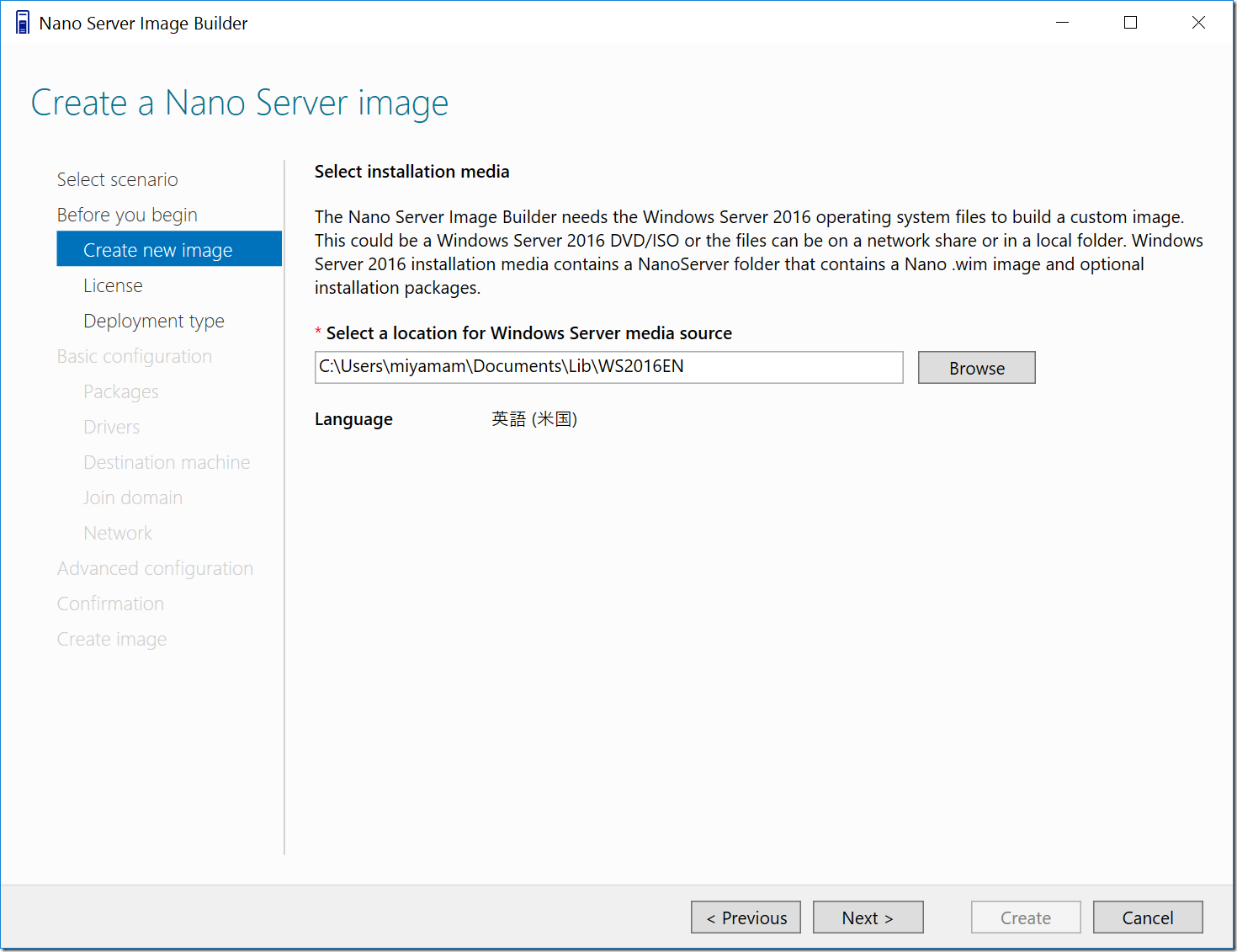Viewport: 1237px width, 952px height.
Task: Minimize the Nano Server Image Builder window
Action: coord(1062,23)
